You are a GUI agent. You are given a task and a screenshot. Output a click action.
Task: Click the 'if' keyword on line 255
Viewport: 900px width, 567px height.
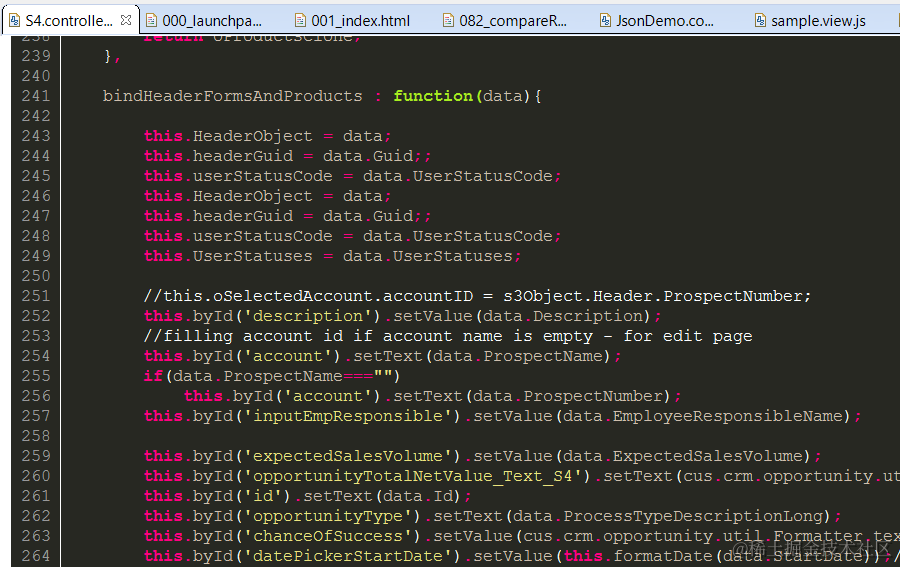tap(153, 376)
